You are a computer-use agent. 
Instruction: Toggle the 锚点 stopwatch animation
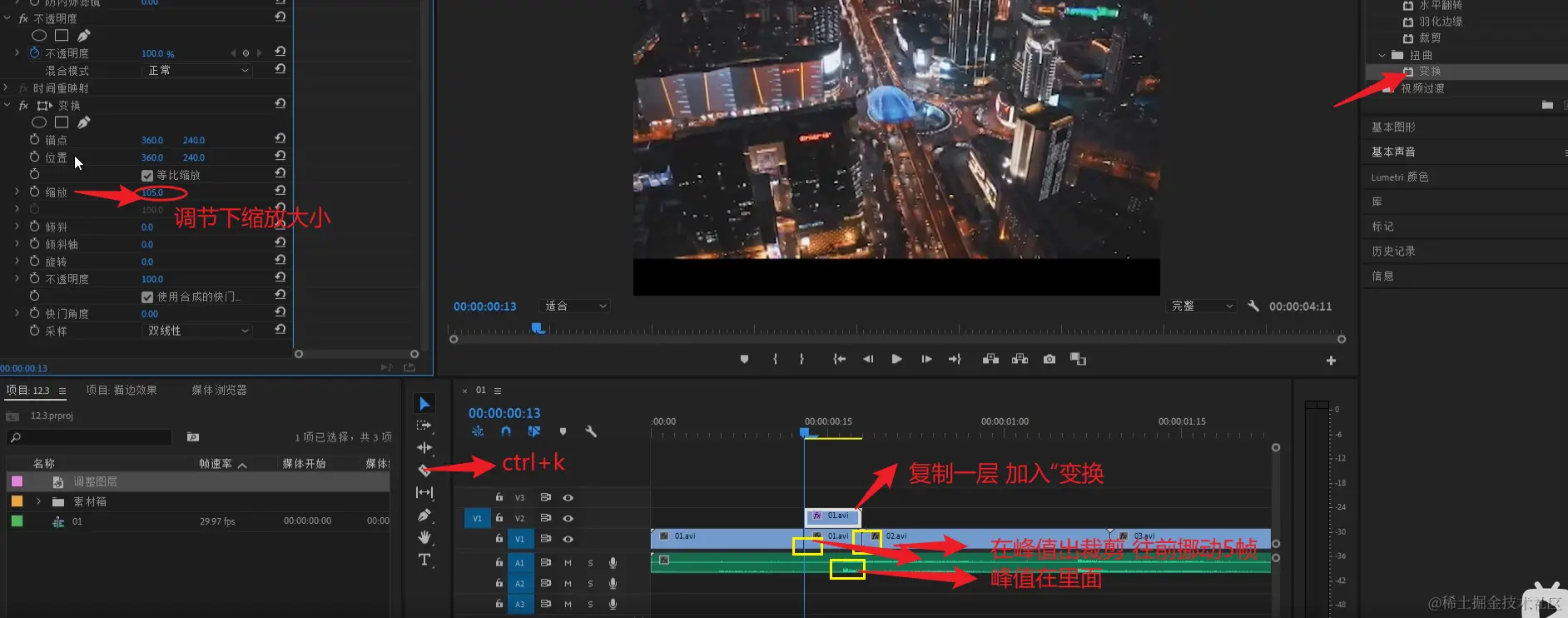point(34,139)
